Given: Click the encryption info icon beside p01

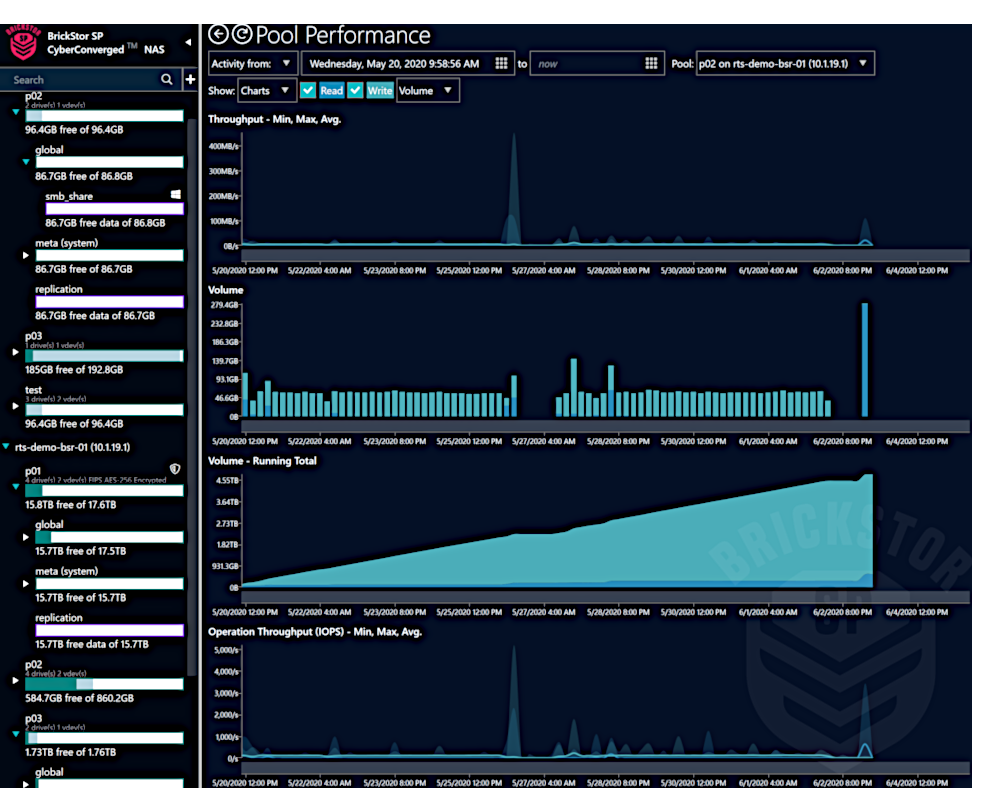Looking at the screenshot, I should (x=175, y=468).
